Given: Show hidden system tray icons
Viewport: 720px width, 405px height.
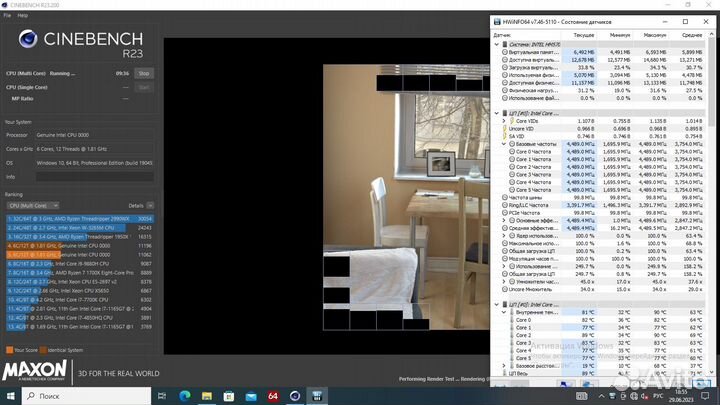Looking at the screenshot, I should click(601, 396).
